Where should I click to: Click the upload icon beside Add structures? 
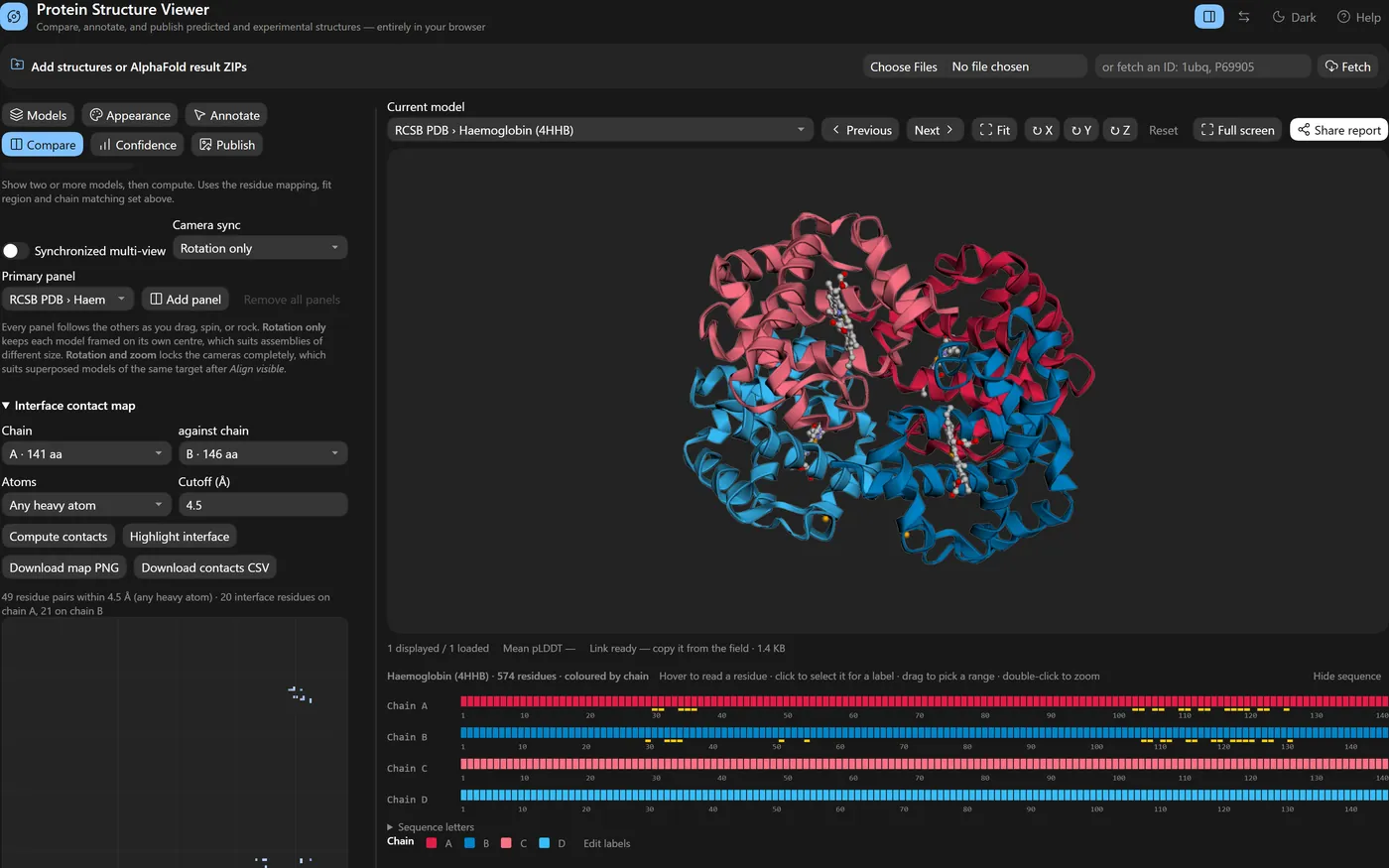pos(17,65)
